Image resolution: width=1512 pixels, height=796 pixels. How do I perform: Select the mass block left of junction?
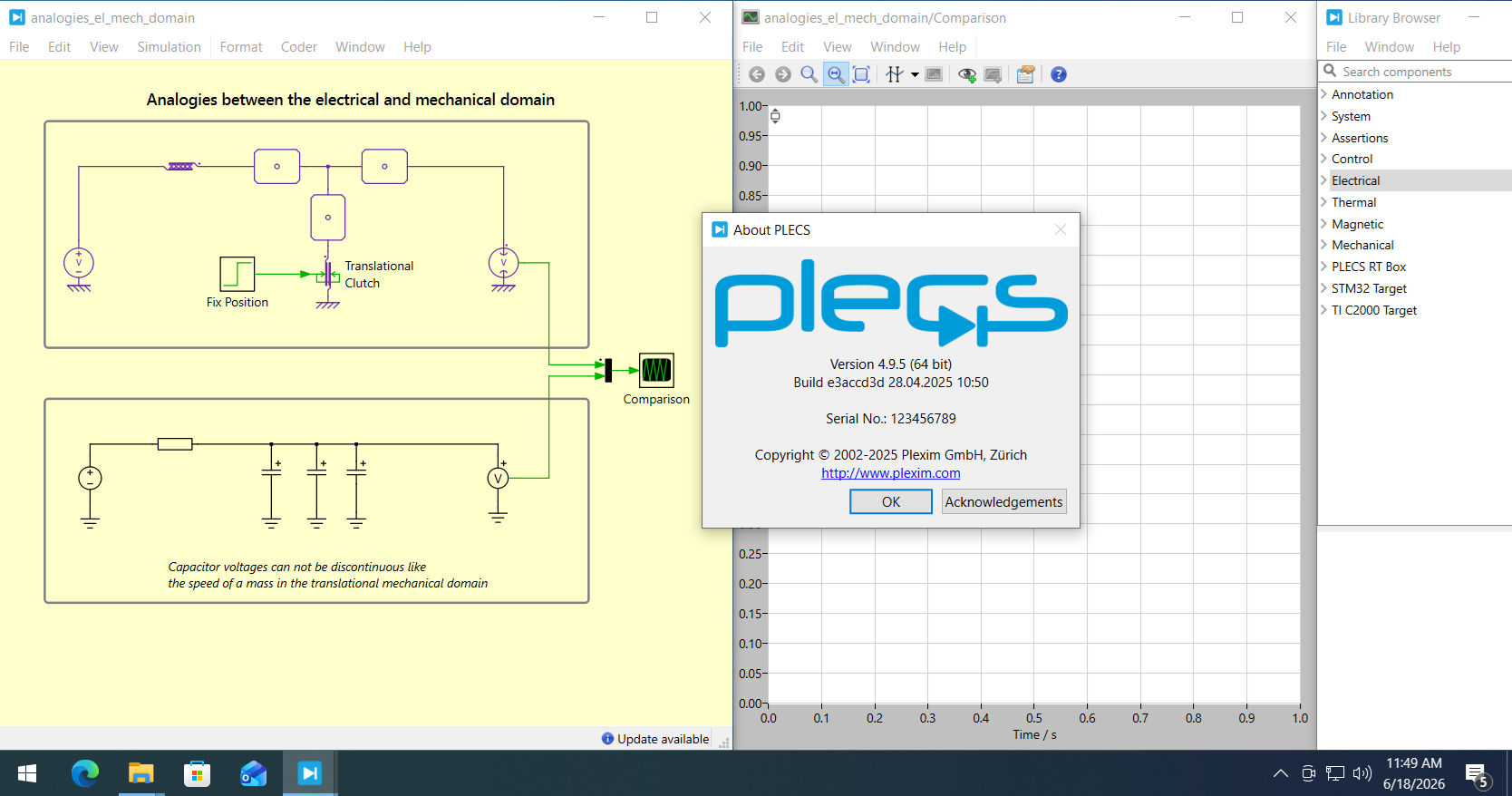coord(276,167)
